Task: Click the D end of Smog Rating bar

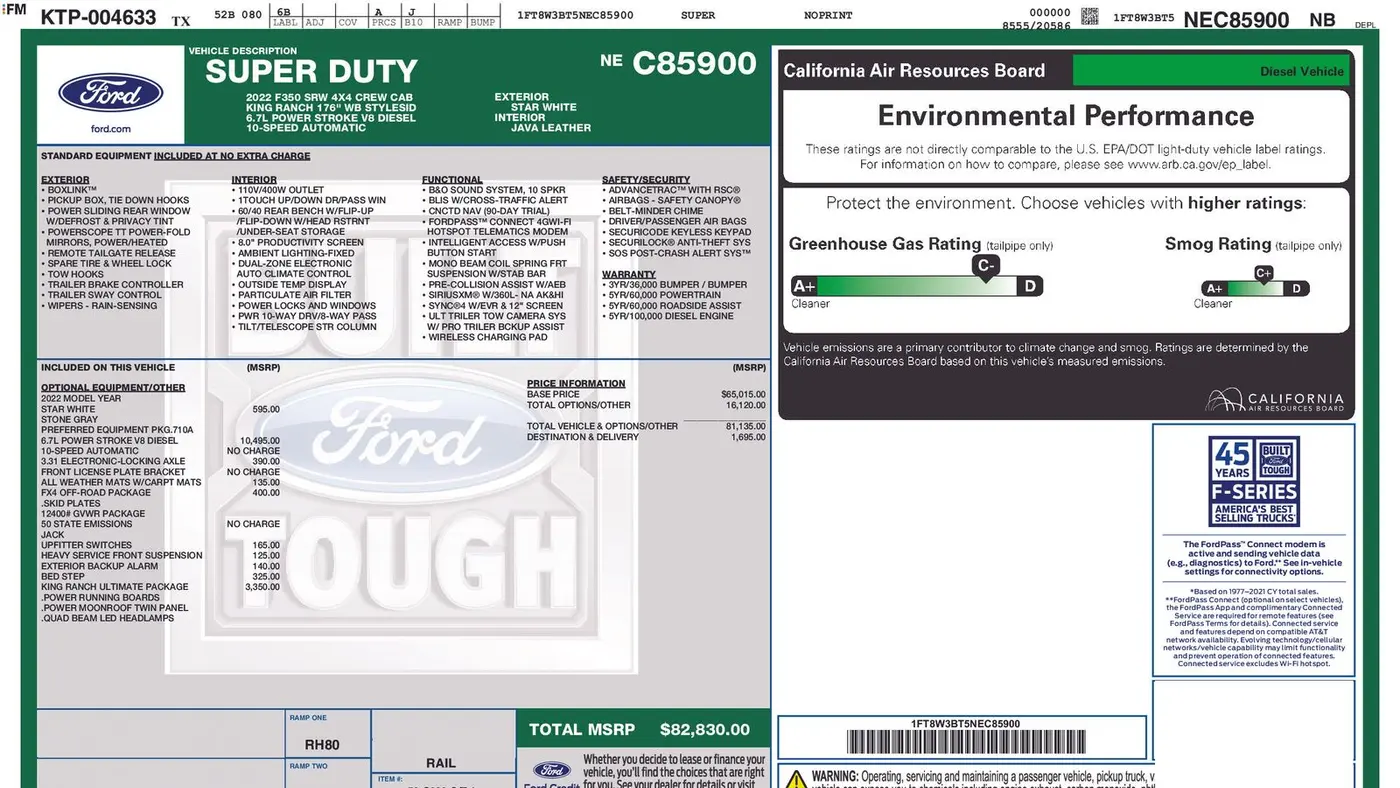Action: click(x=1296, y=289)
